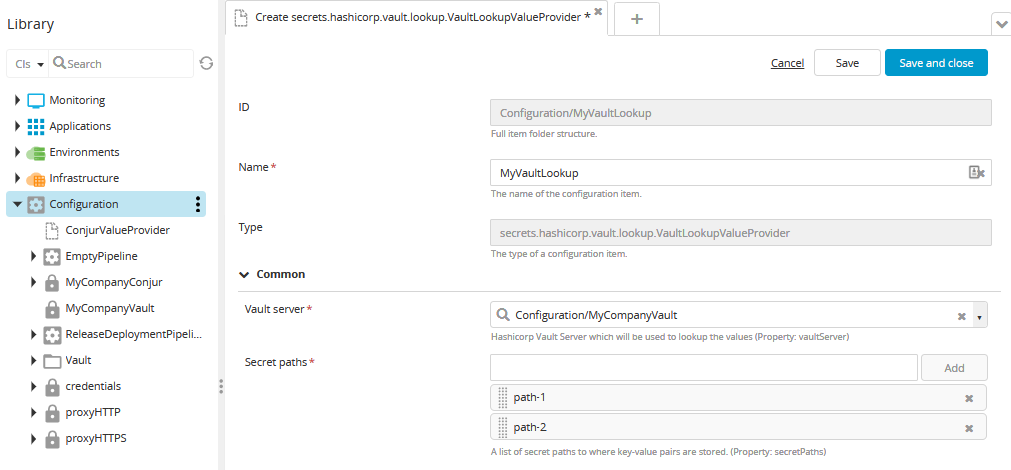Open the CIs search filter dropdown
Image resolution: width=1011 pixels, height=470 pixels.
[x=30, y=64]
